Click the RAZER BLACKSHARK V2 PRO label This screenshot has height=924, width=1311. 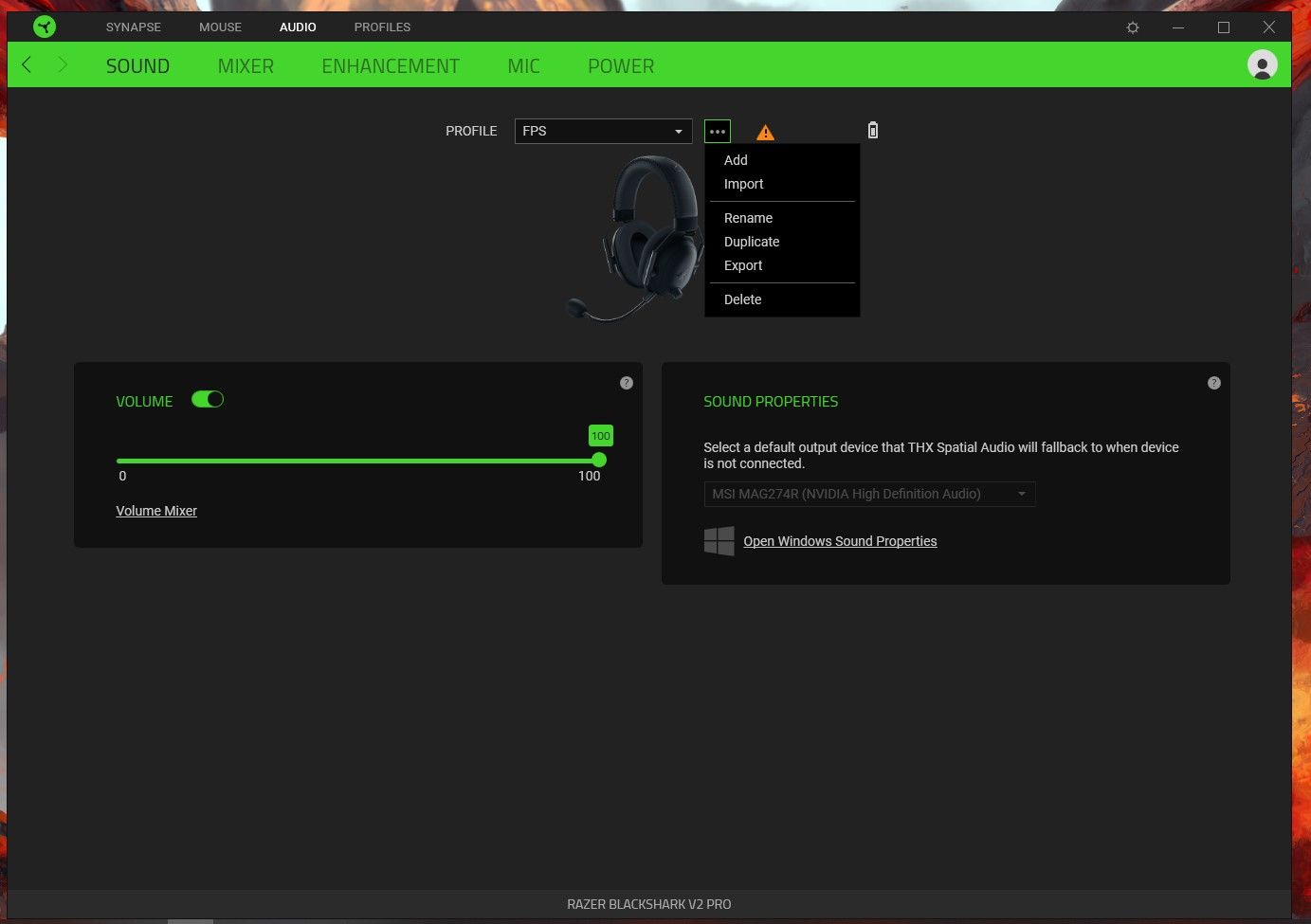(649, 904)
